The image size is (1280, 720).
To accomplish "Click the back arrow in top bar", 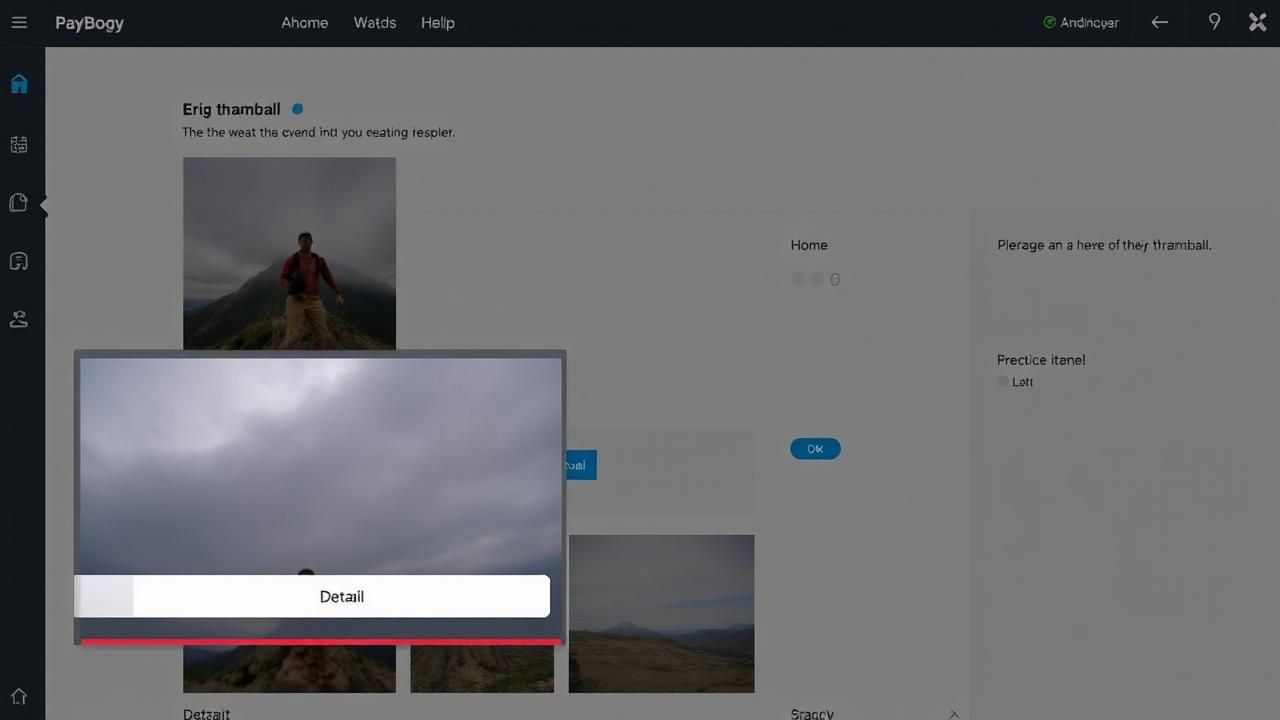I will pos(1160,22).
